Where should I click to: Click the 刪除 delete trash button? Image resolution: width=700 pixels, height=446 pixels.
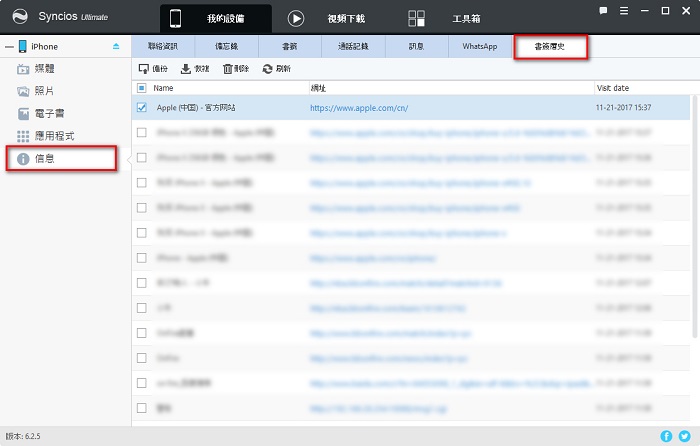click(236, 69)
